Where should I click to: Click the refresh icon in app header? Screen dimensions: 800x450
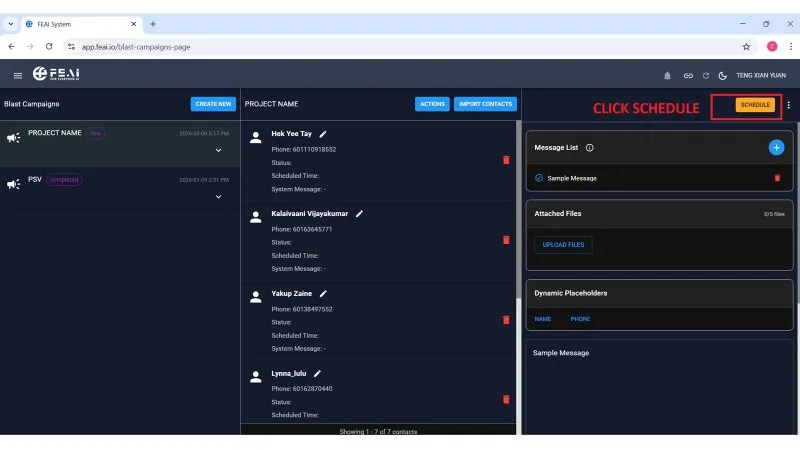706,76
